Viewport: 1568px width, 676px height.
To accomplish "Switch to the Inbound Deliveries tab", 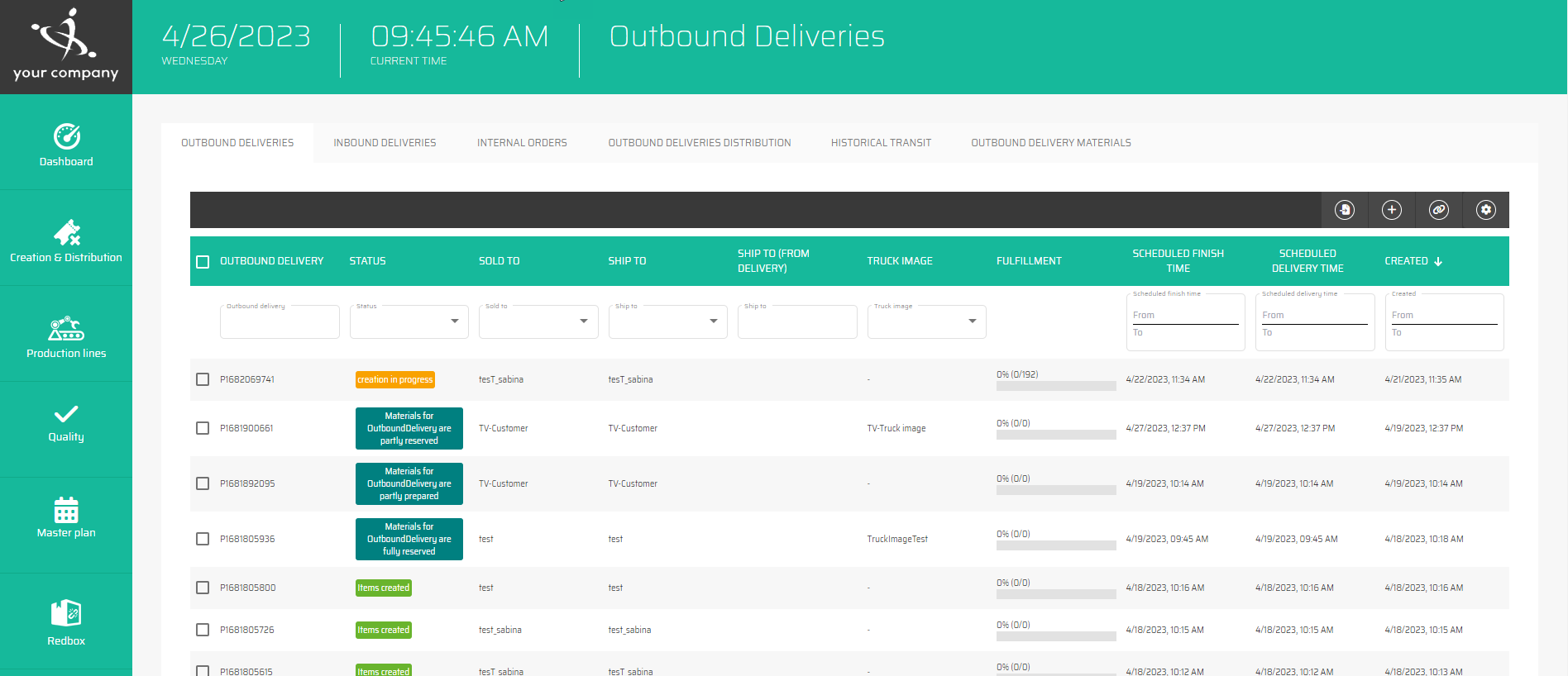I will pyautogui.click(x=385, y=143).
